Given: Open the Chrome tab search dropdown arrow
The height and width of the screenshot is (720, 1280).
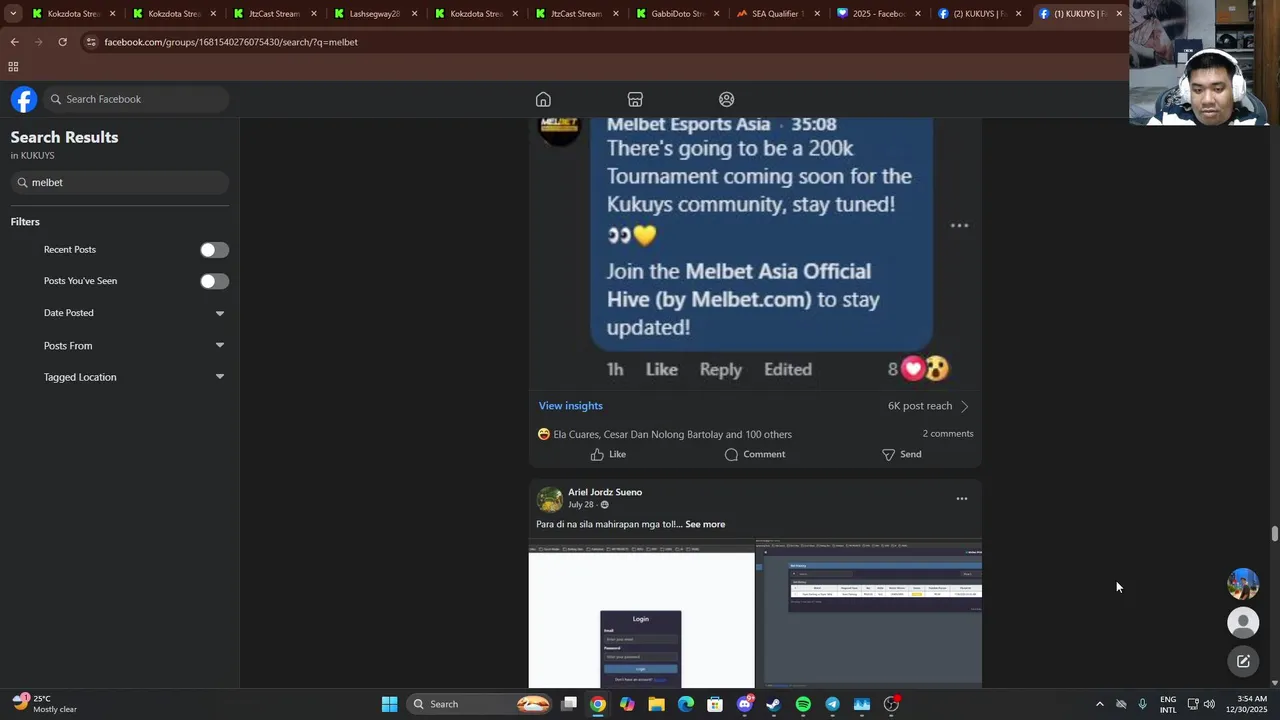Looking at the screenshot, I should 13,14.
